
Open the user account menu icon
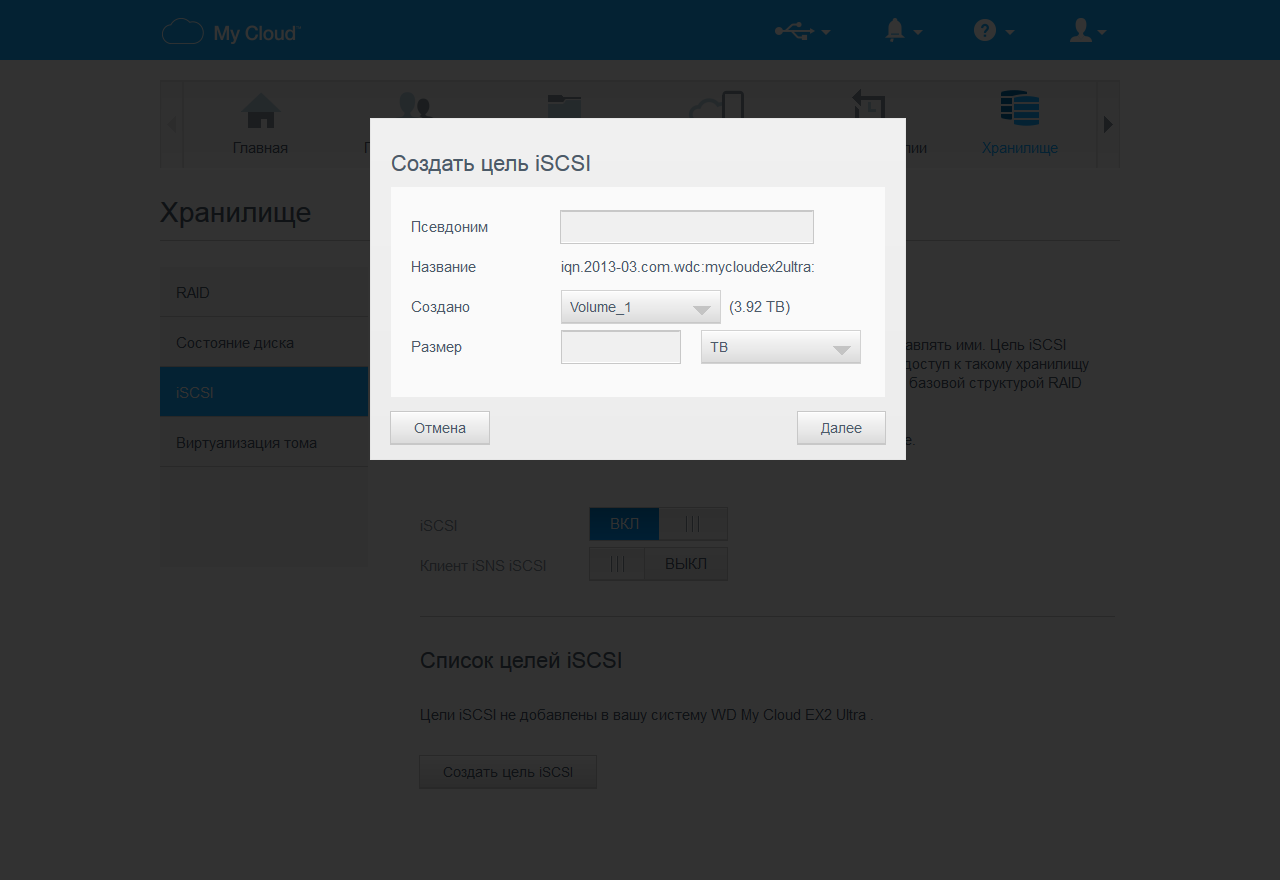click(x=1088, y=32)
